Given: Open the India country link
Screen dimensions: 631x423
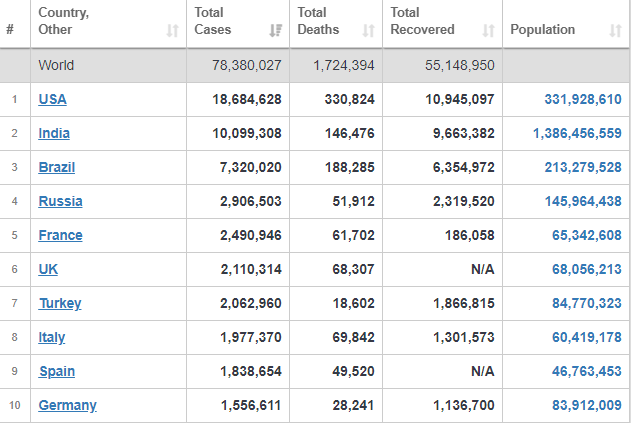Looking at the screenshot, I should pyautogui.click(x=54, y=133).
